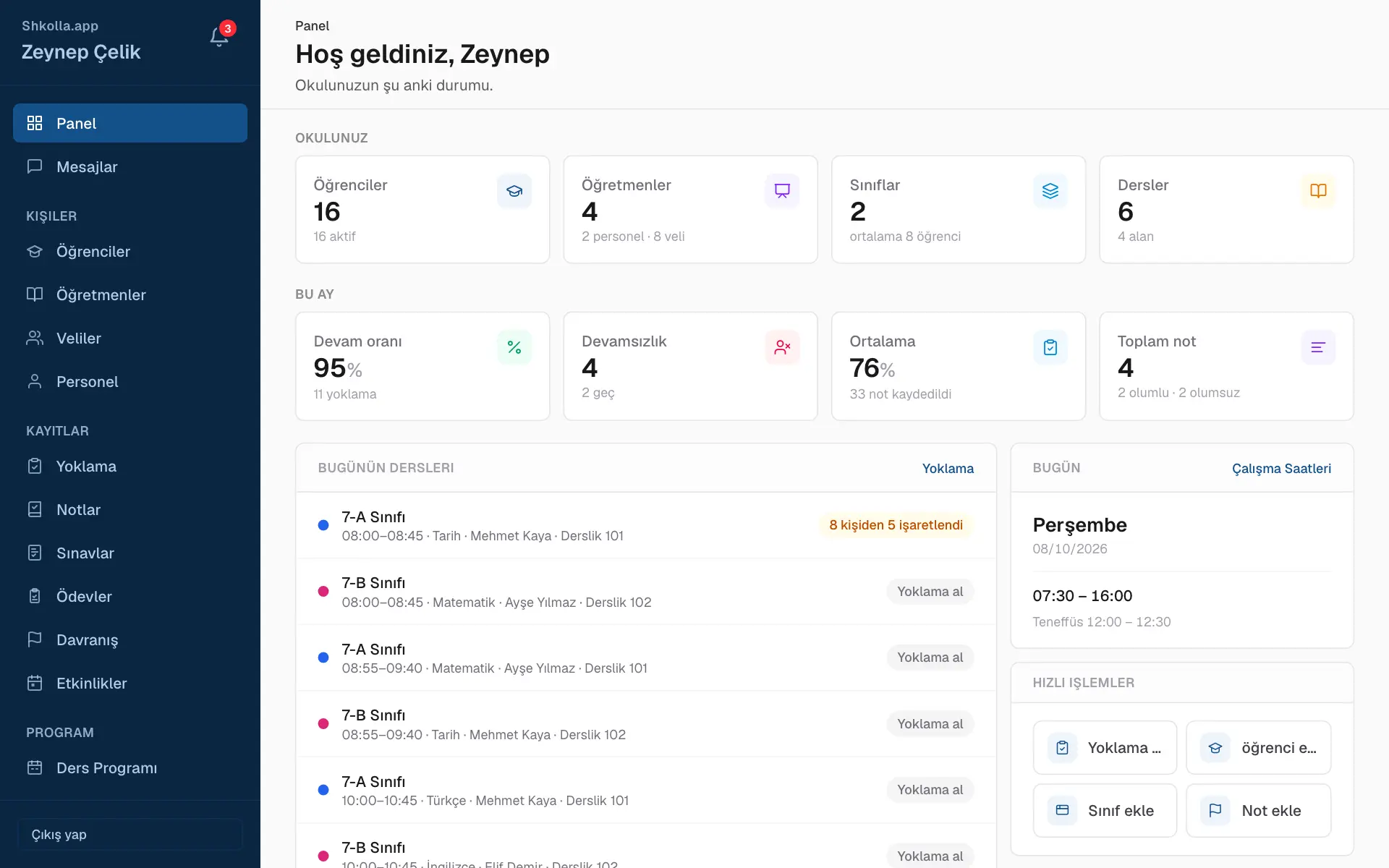Click the öğrenci ekle quick action

tap(1258, 747)
